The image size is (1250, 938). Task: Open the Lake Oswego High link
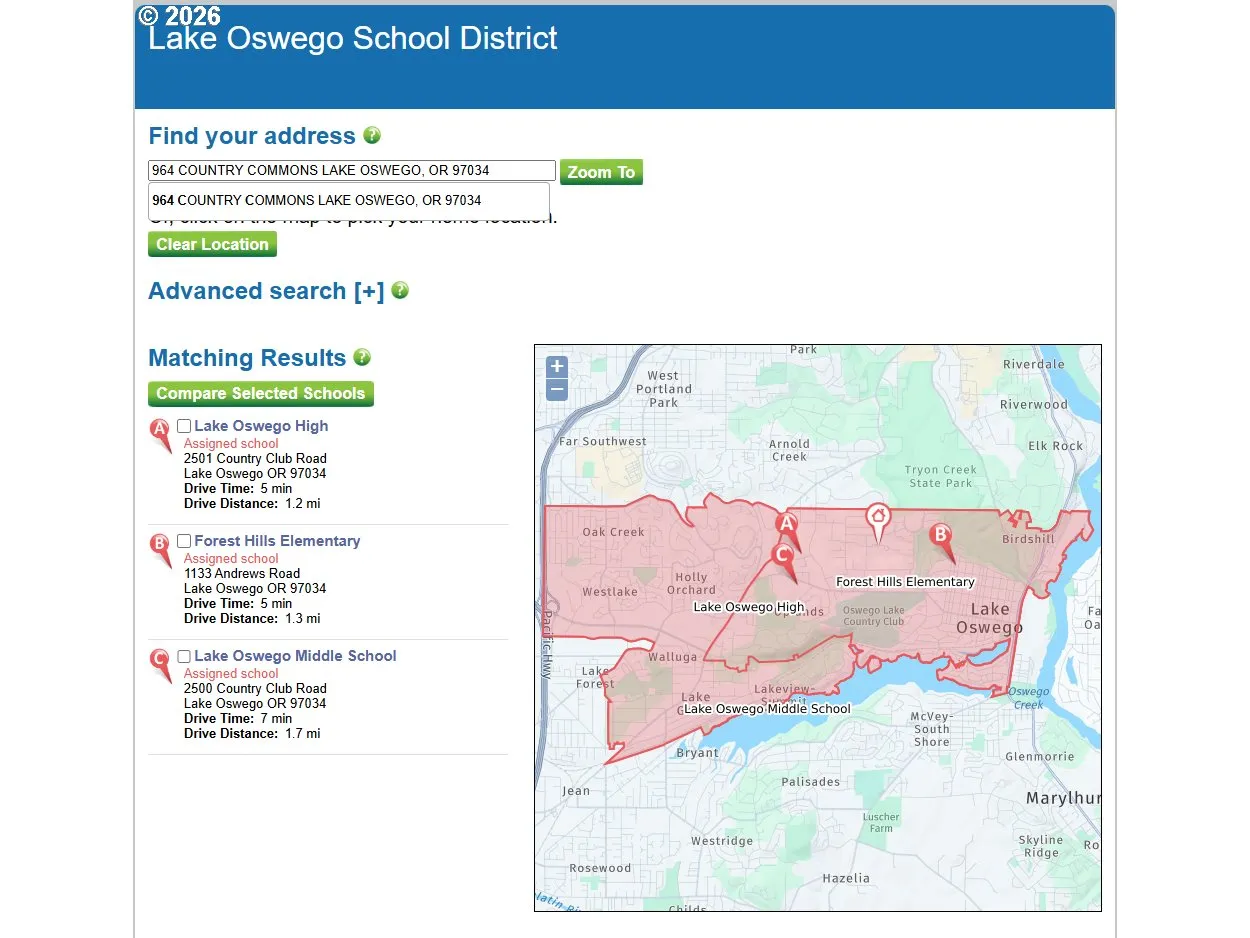(x=261, y=426)
